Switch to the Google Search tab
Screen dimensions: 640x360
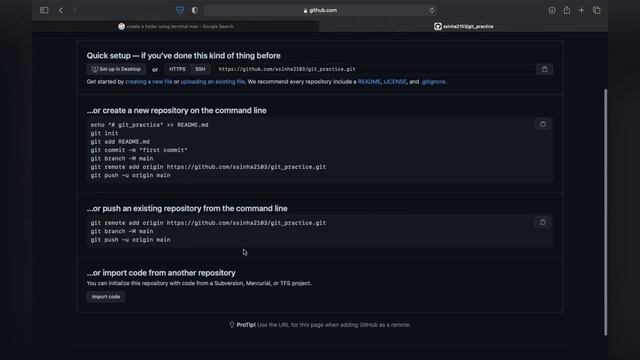point(176,27)
